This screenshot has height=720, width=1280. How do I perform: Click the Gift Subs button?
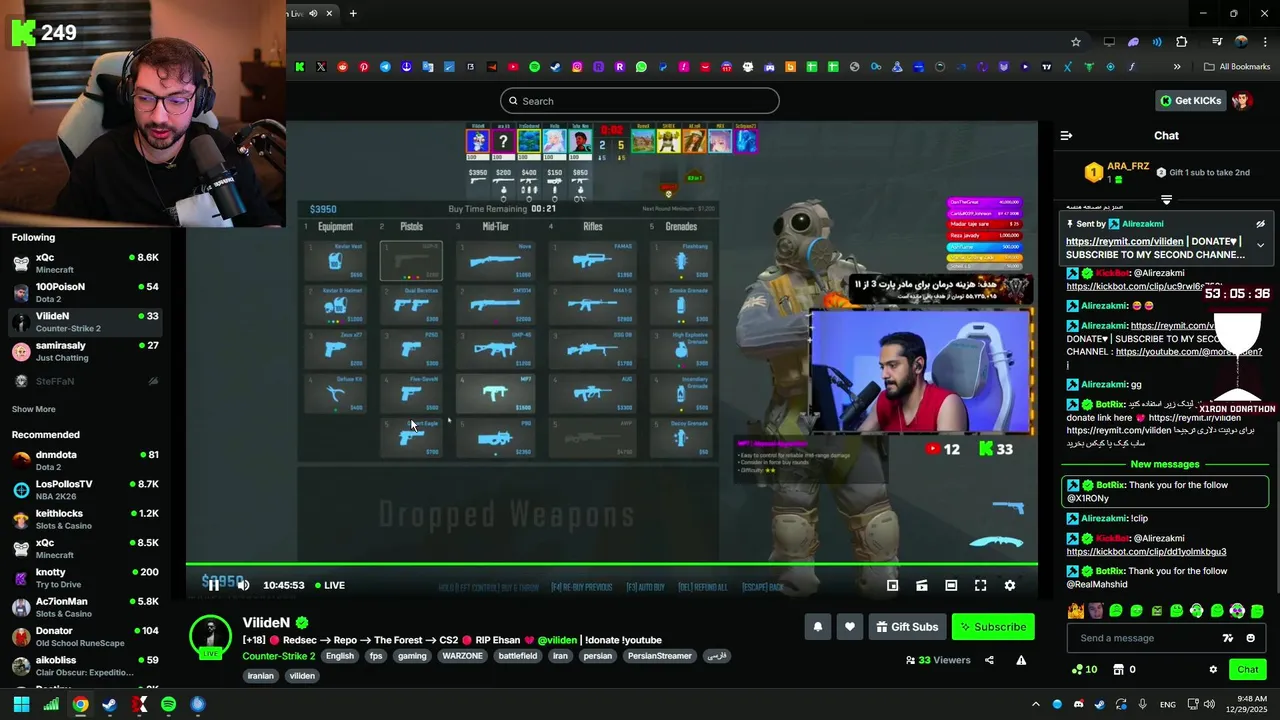pyautogui.click(x=907, y=627)
